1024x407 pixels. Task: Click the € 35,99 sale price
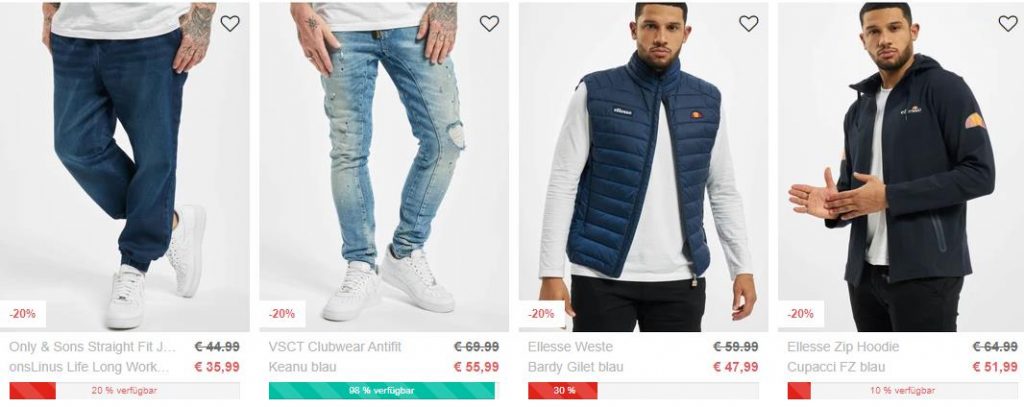[x=217, y=367]
